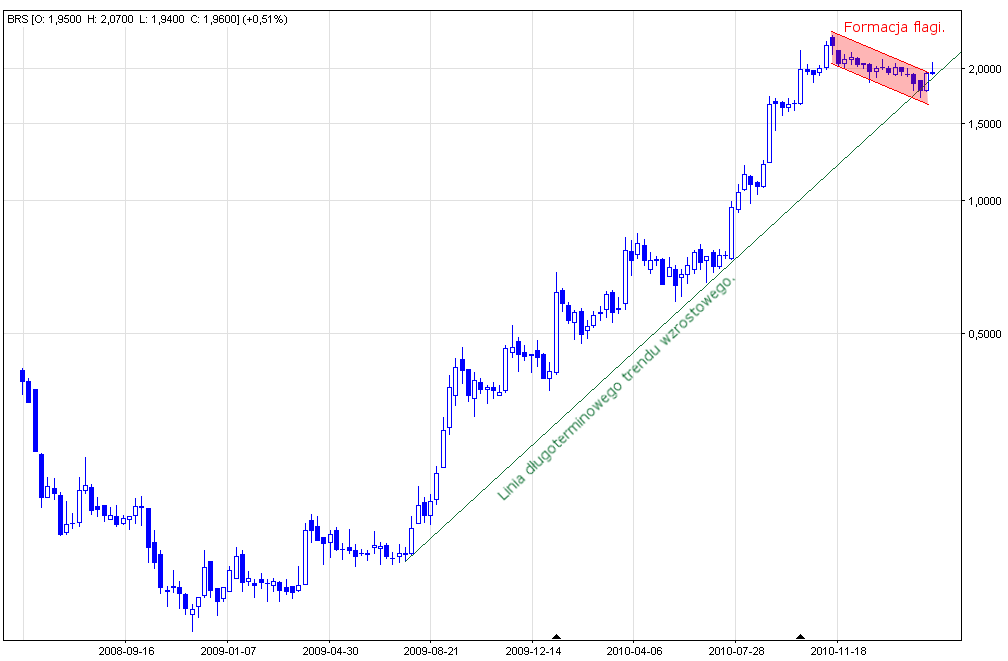
Task: Choose the 2010-11-18 date label
Action: click(x=837, y=650)
